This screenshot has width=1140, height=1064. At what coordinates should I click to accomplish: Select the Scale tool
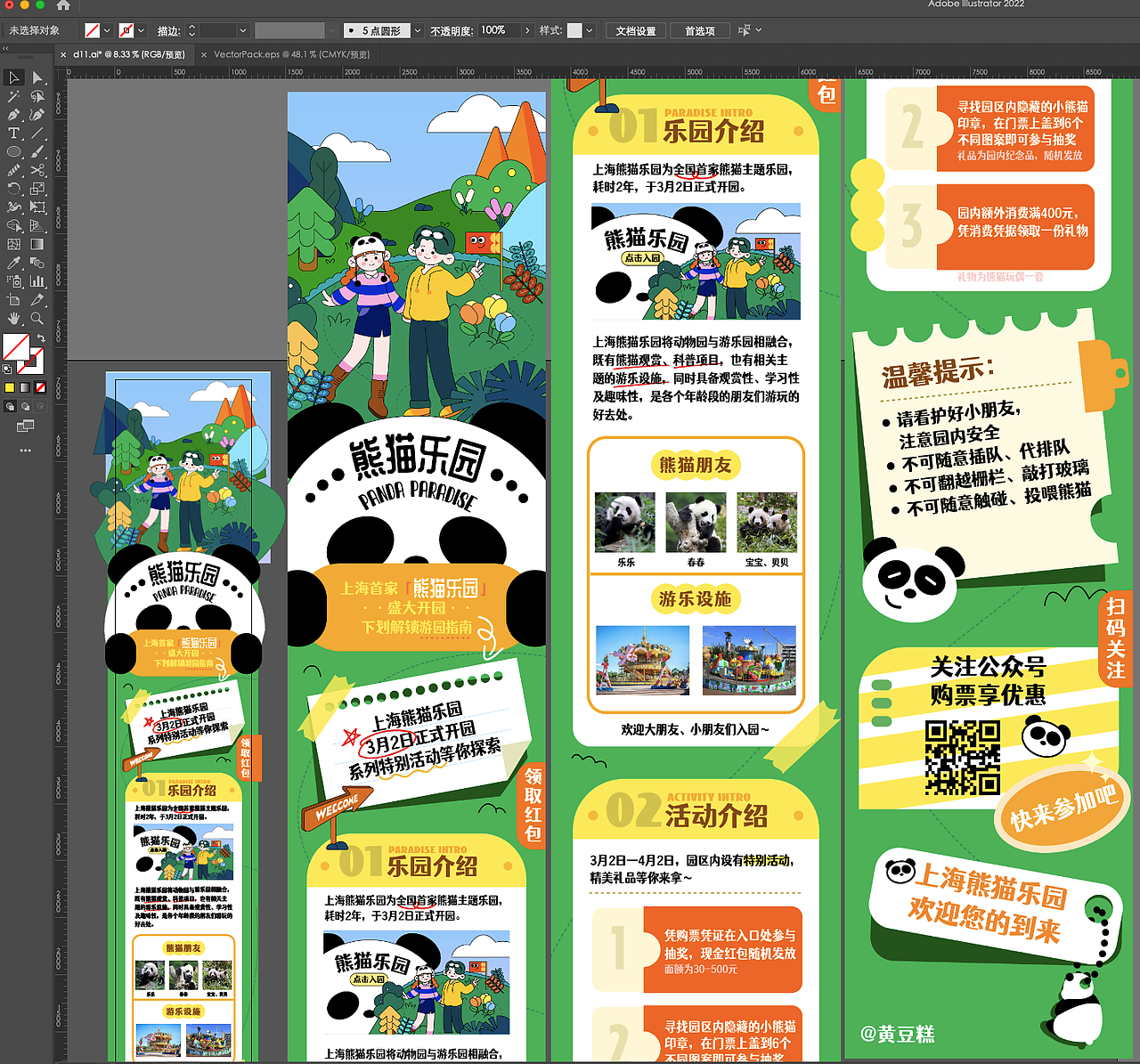37,189
